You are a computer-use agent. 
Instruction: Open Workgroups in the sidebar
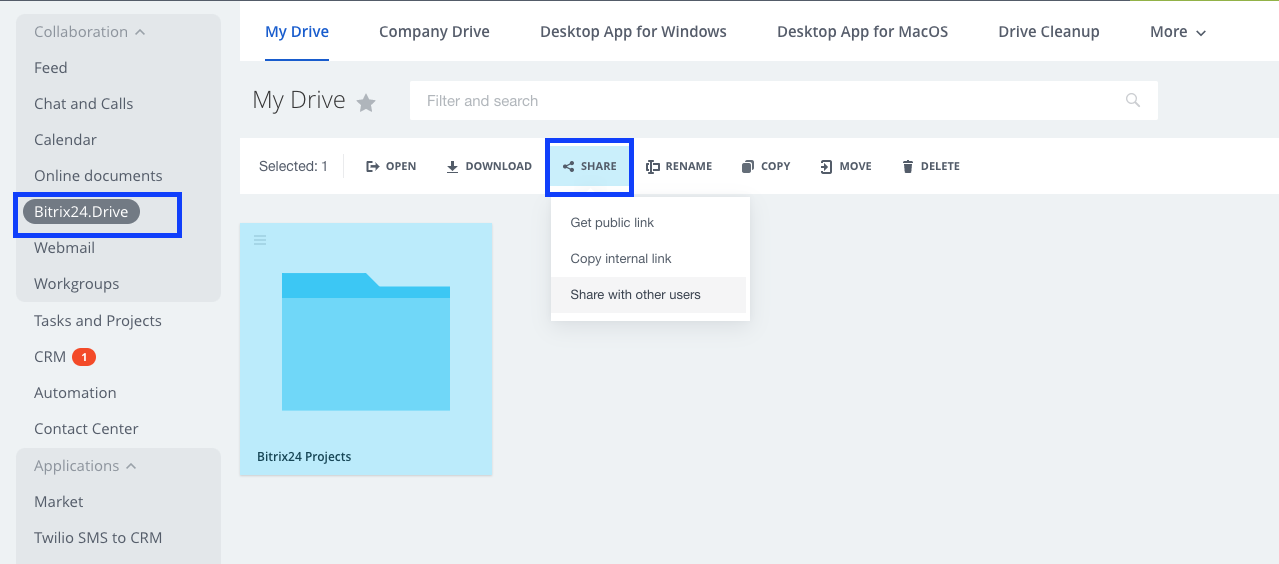pyautogui.click(x=77, y=284)
